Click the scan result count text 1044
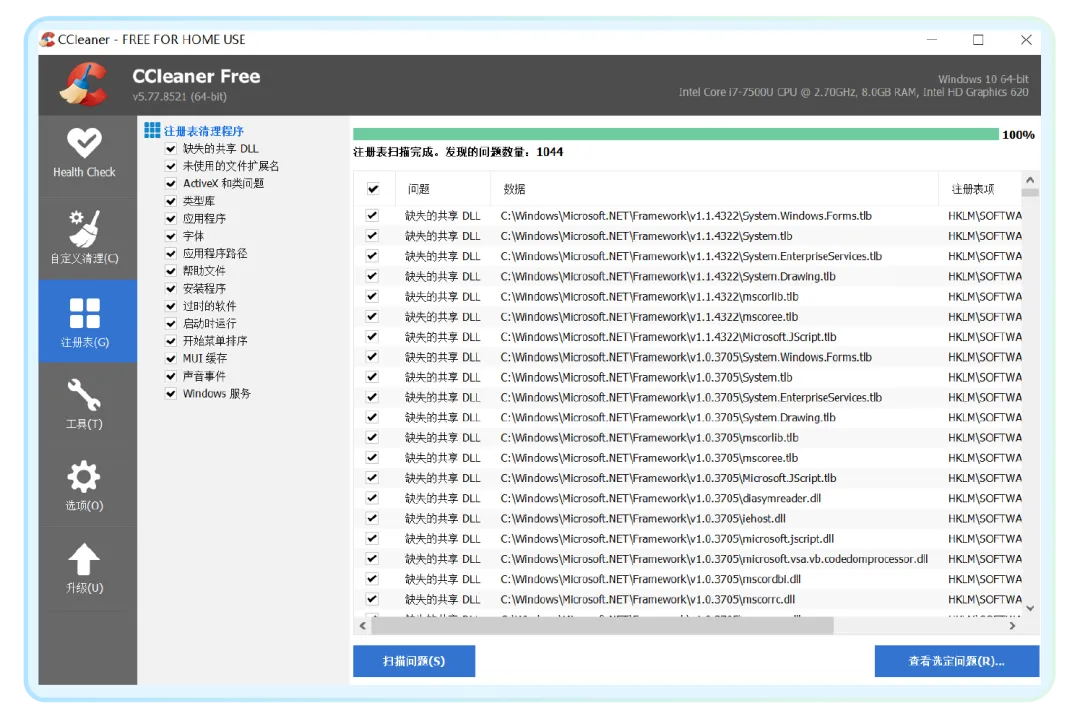The image size is (1080, 719). [x=550, y=152]
